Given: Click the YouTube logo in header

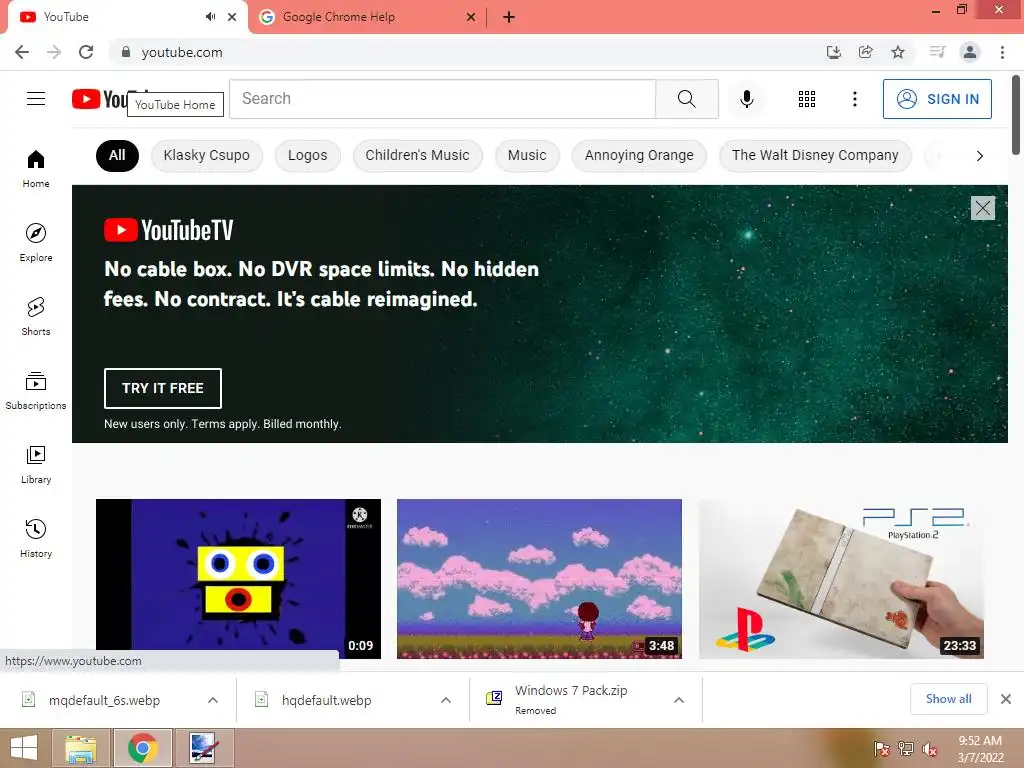Looking at the screenshot, I should click(100, 99).
